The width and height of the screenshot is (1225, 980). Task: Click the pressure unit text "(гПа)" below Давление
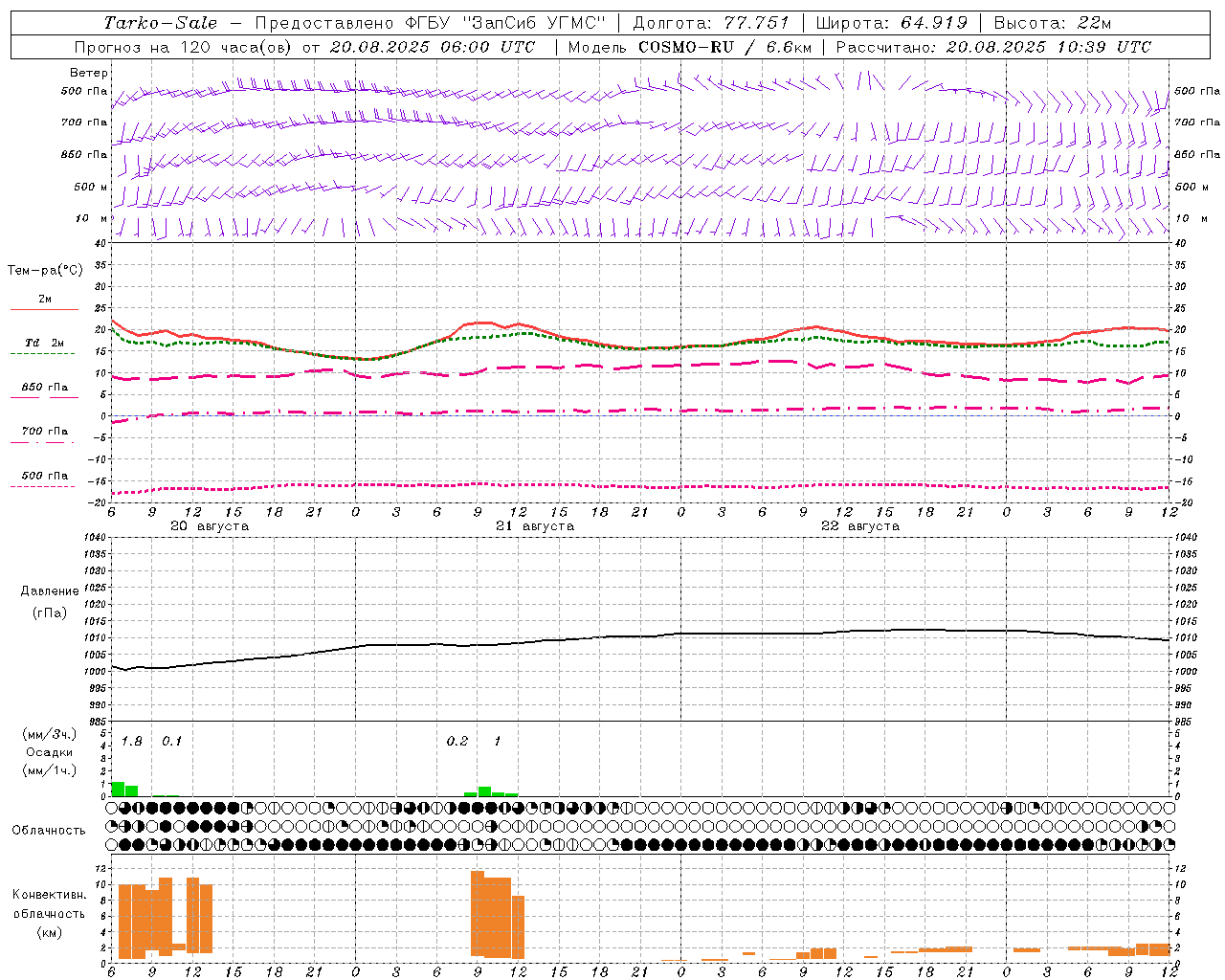(x=50, y=612)
